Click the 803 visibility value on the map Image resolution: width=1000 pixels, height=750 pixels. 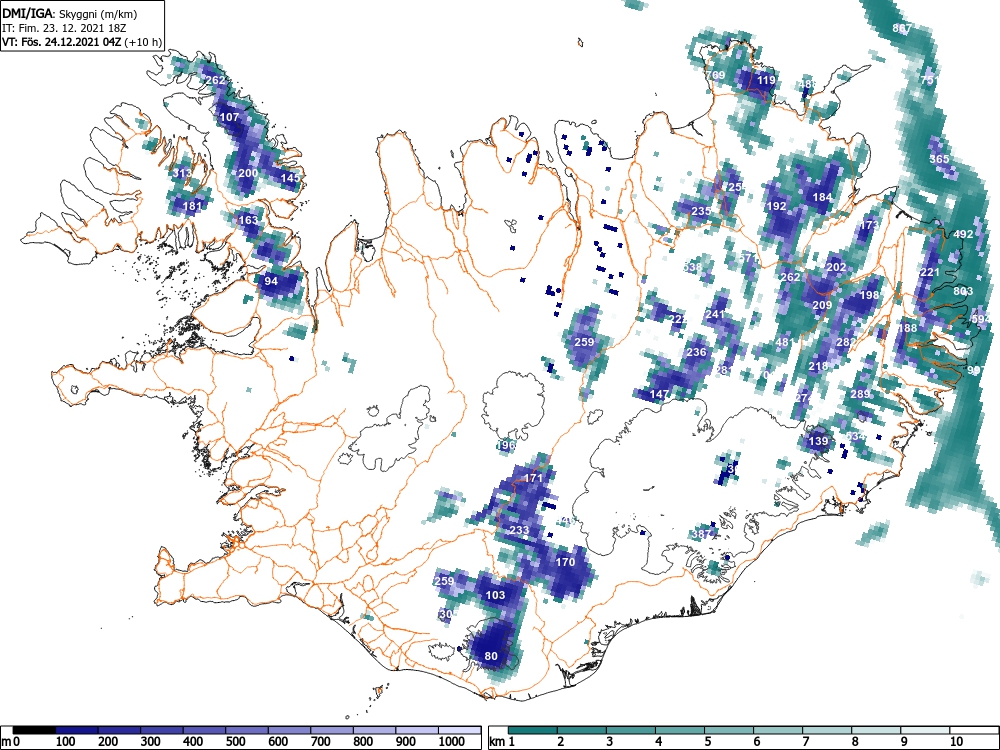click(x=963, y=291)
